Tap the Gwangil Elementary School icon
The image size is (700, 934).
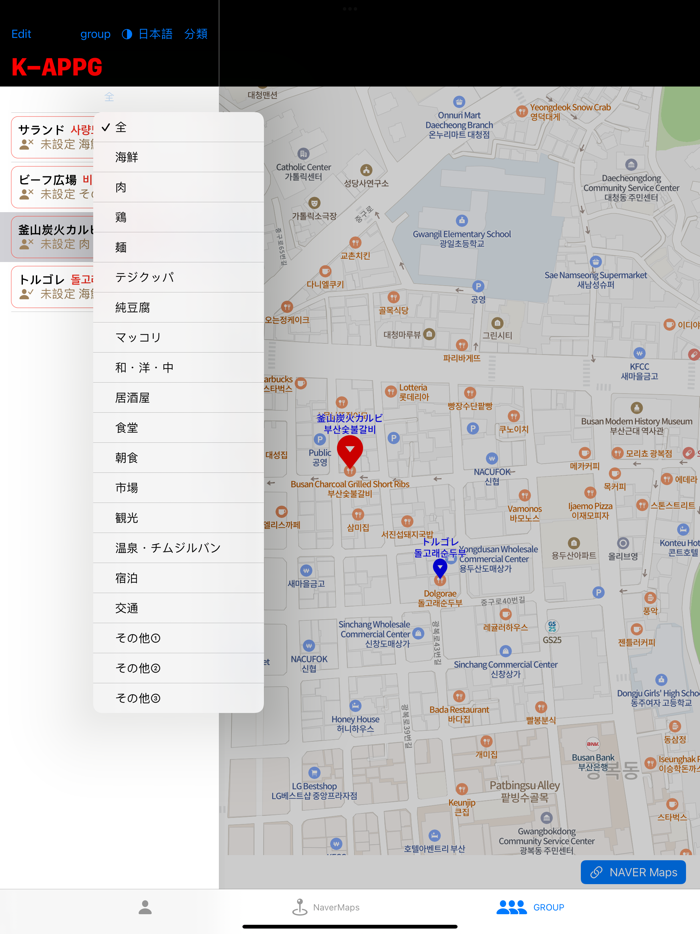coord(461,220)
